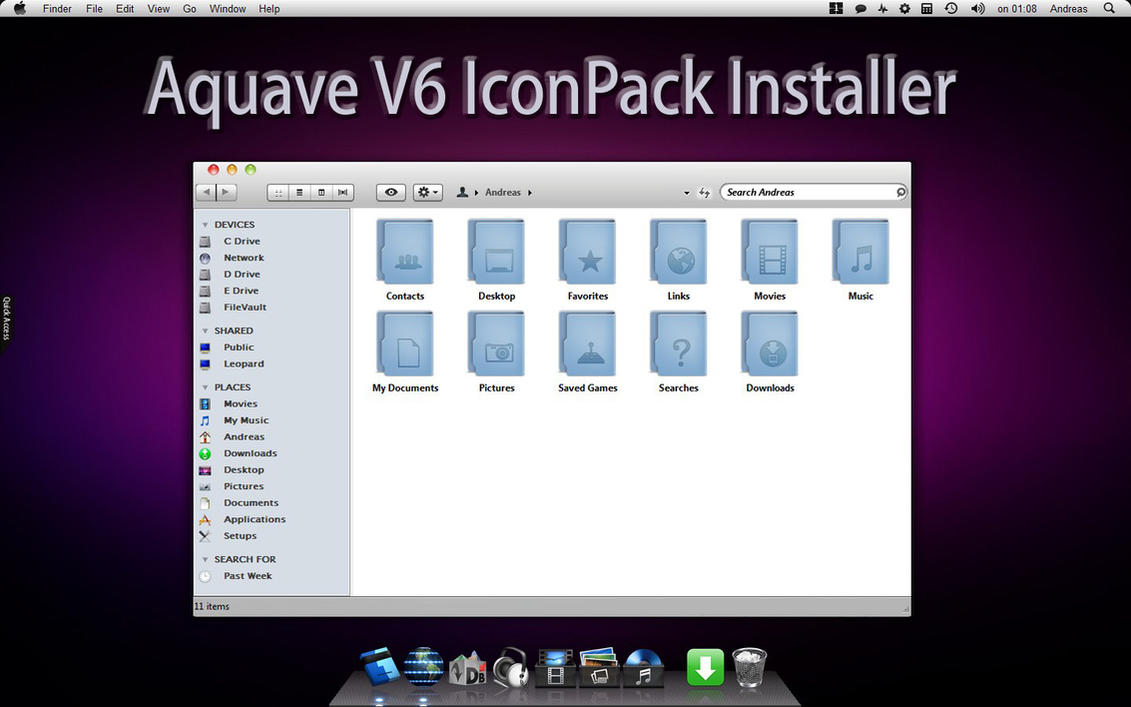Collapse the SHARED section
1131x707 pixels.
[x=205, y=331]
